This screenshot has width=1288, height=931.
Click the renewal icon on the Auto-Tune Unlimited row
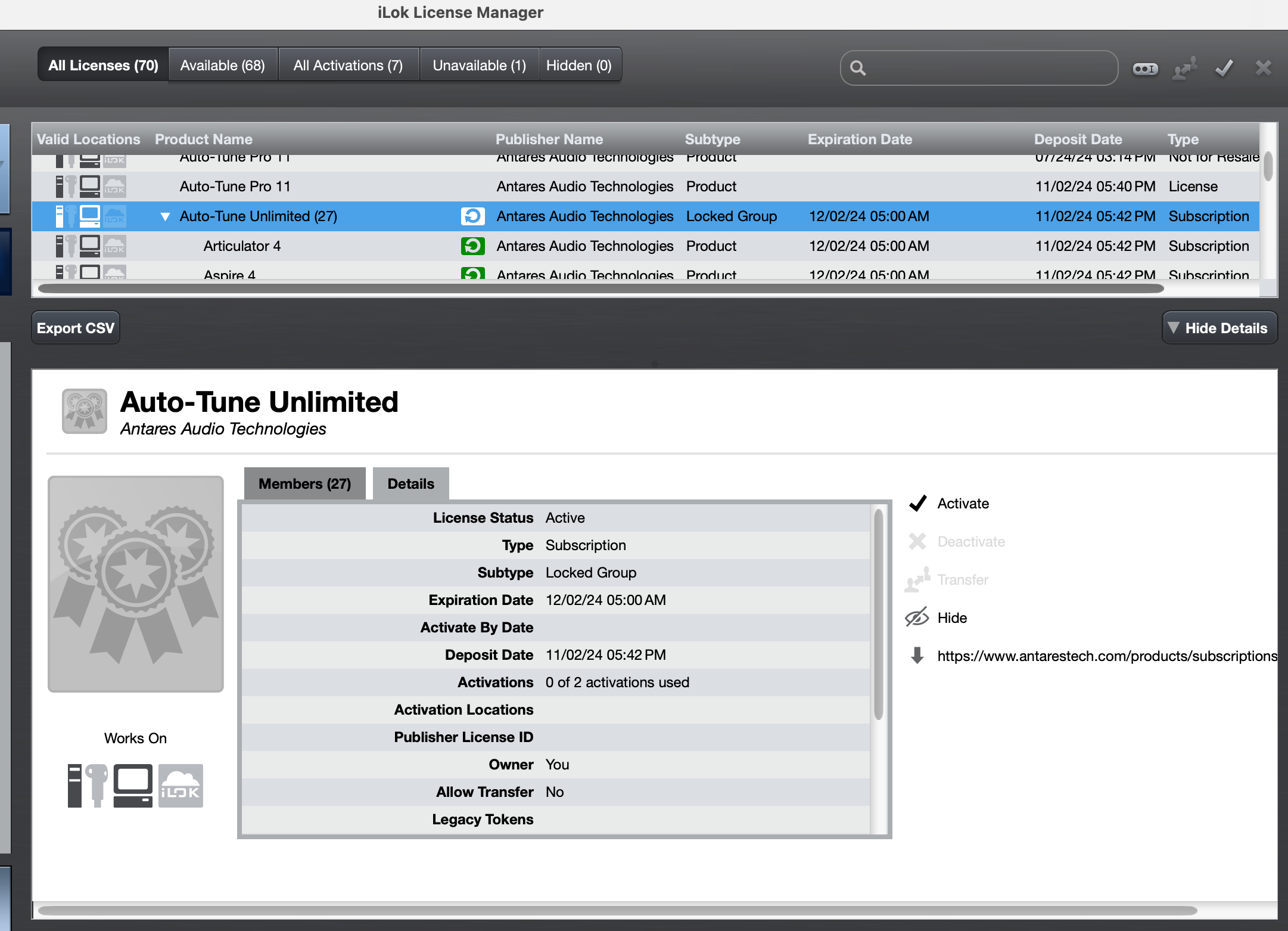click(472, 216)
